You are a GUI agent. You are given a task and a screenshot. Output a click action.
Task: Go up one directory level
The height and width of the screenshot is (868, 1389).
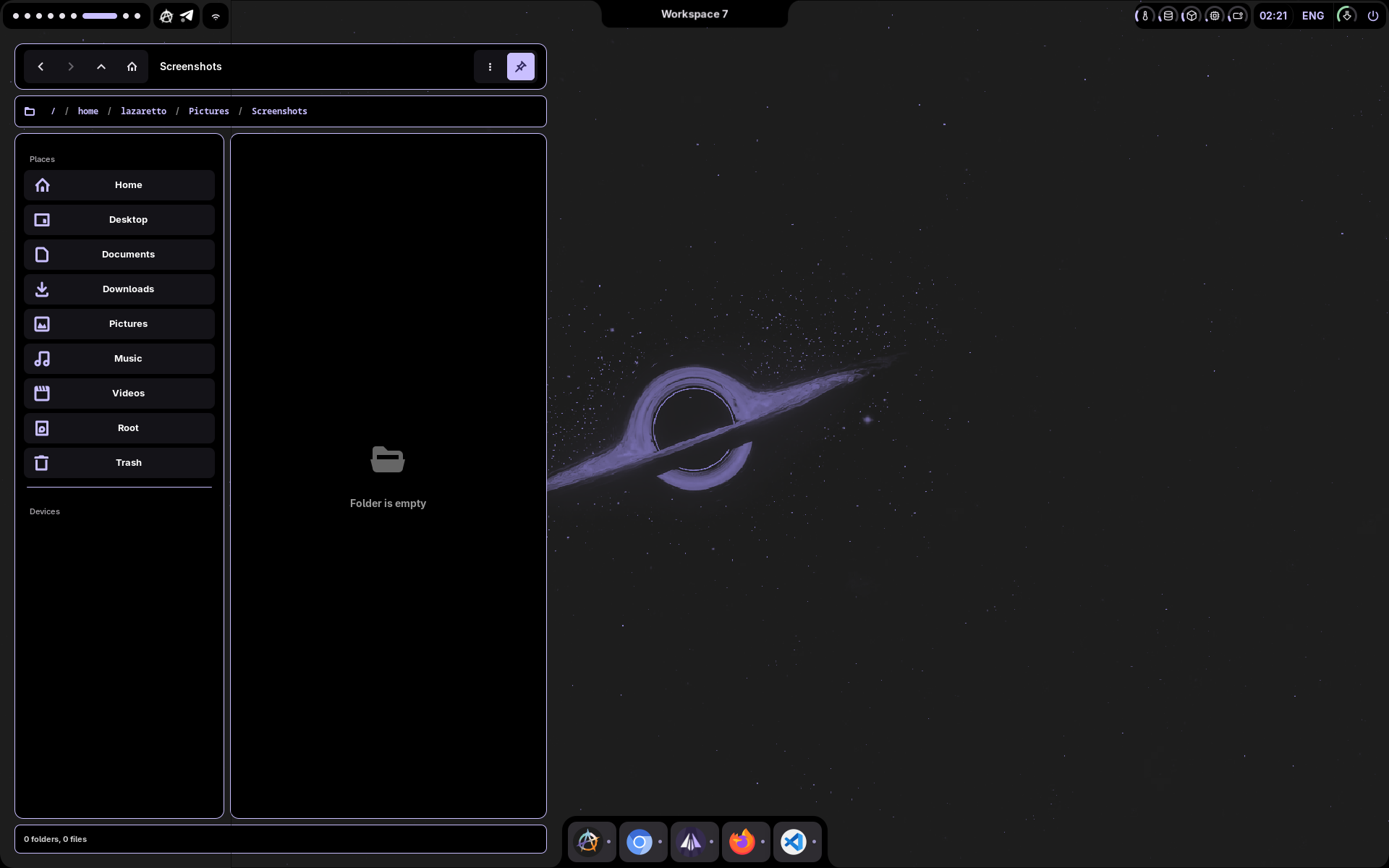point(101,67)
